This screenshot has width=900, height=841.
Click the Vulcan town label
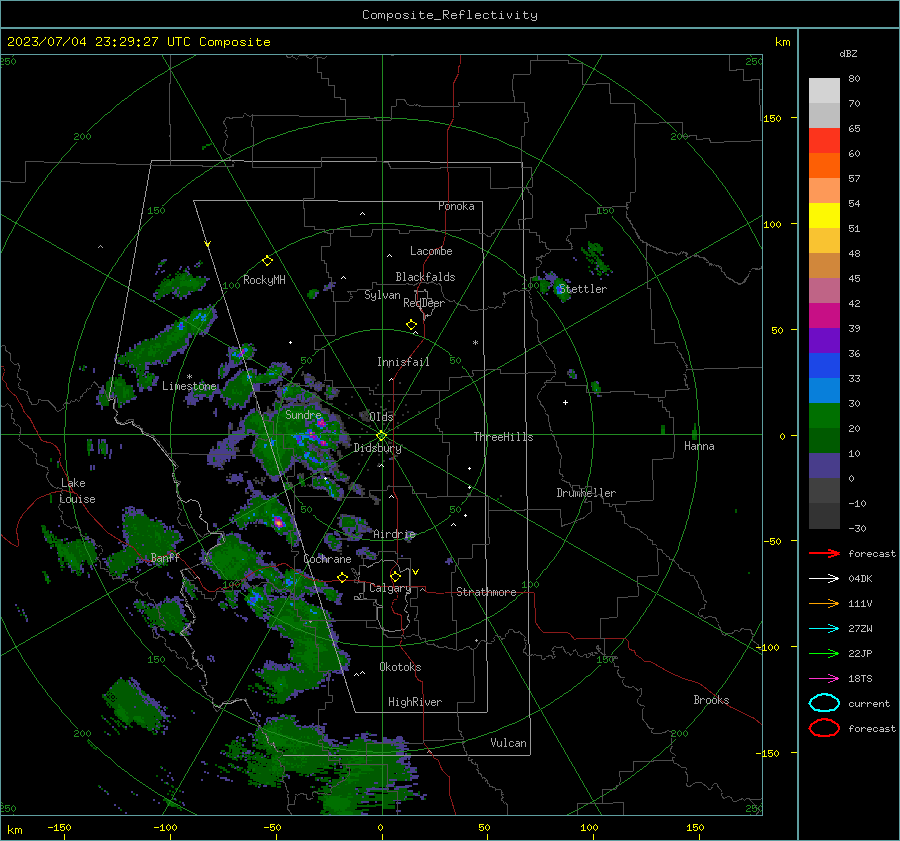coord(508,743)
